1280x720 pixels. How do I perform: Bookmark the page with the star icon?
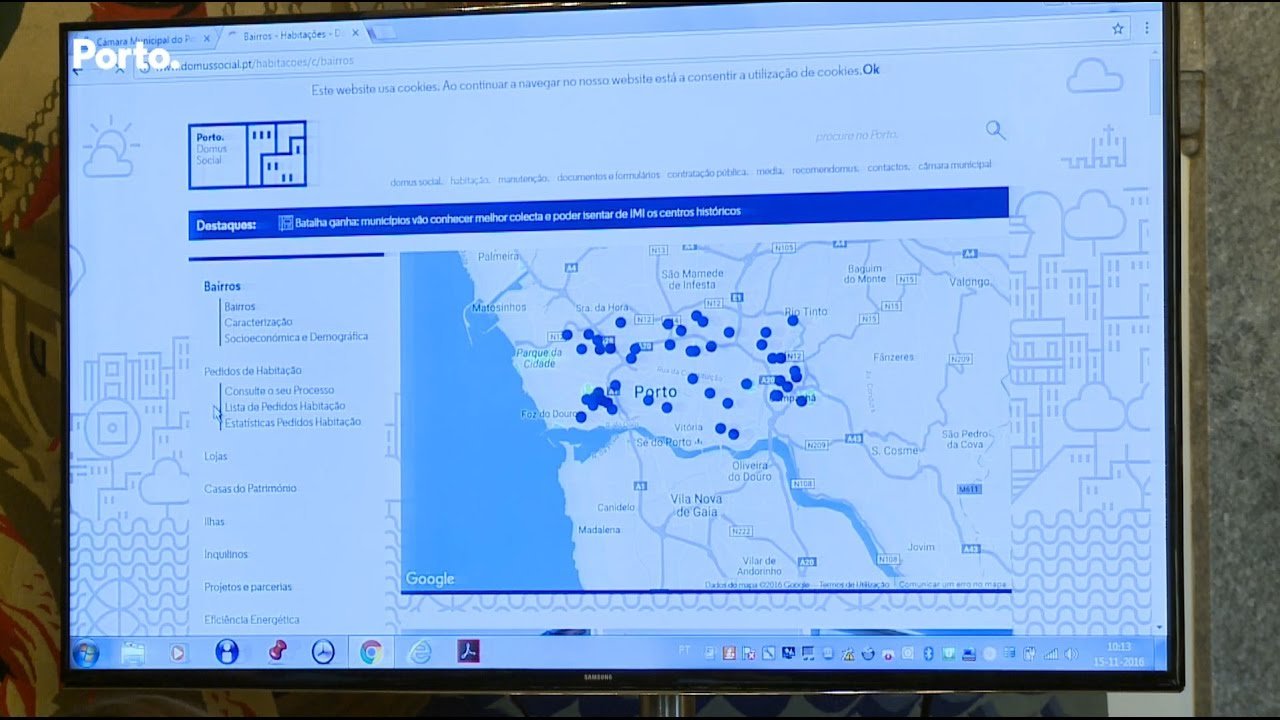click(x=1118, y=29)
